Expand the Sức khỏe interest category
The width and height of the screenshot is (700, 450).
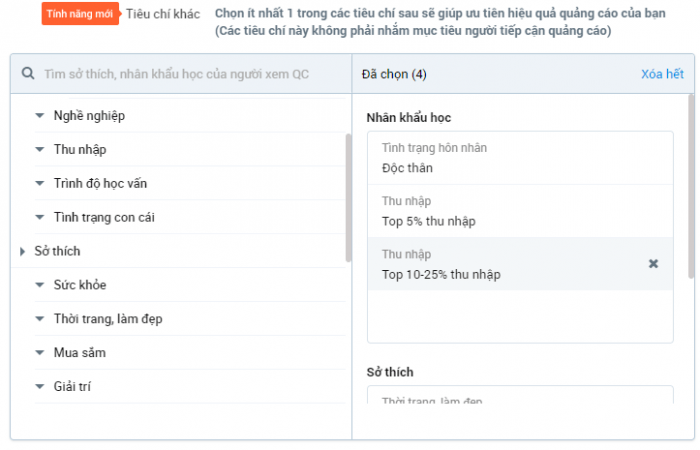[x=39, y=285]
